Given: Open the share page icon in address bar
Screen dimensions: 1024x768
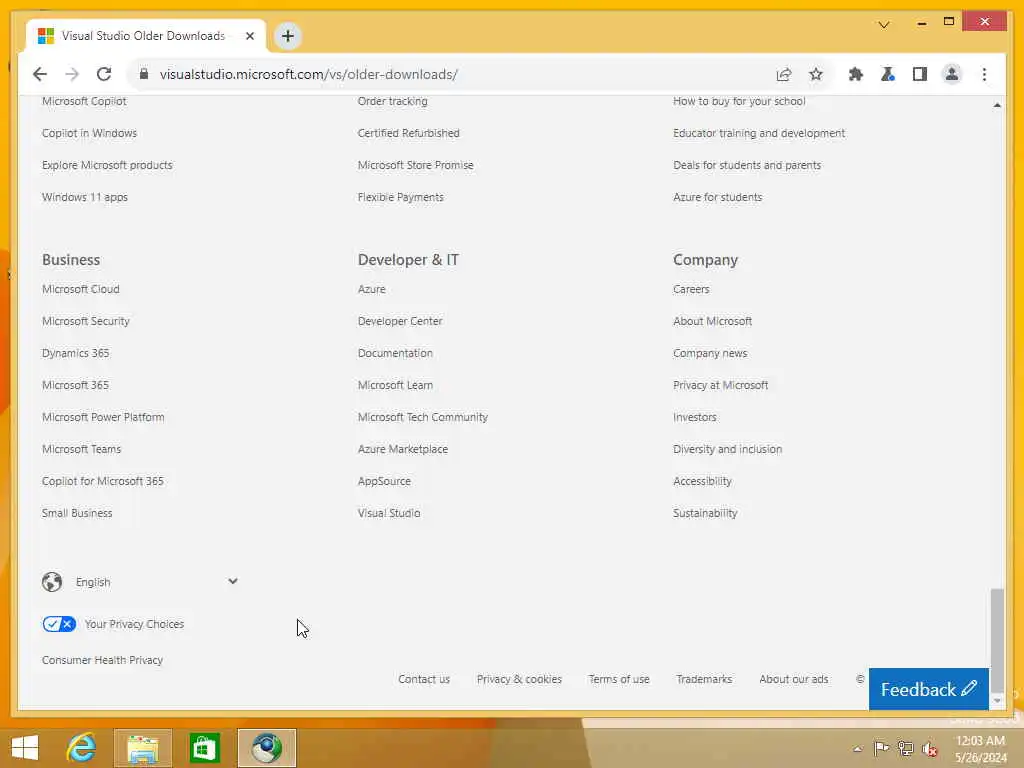Looking at the screenshot, I should pyautogui.click(x=784, y=74).
